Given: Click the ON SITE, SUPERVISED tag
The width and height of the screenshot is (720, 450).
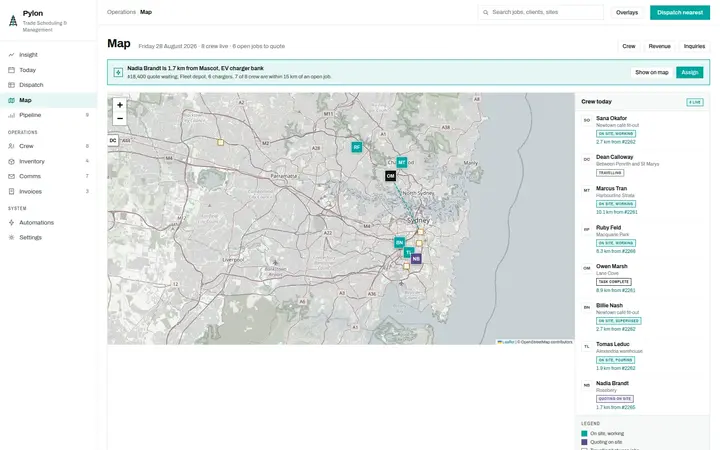Looking at the screenshot, I should 619,321.
